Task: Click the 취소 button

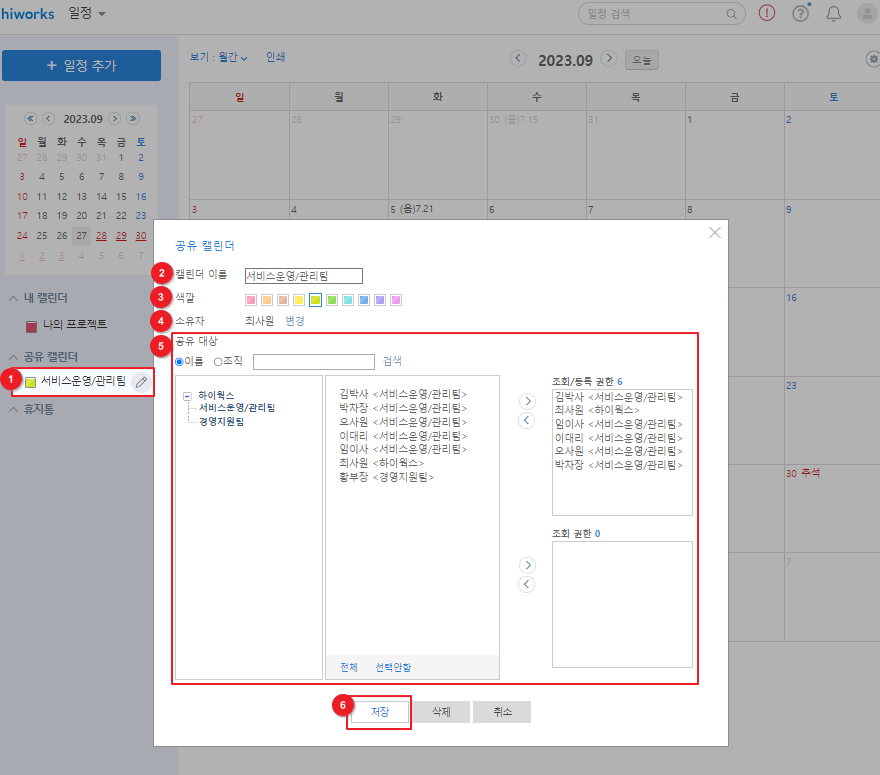Action: coord(502,712)
